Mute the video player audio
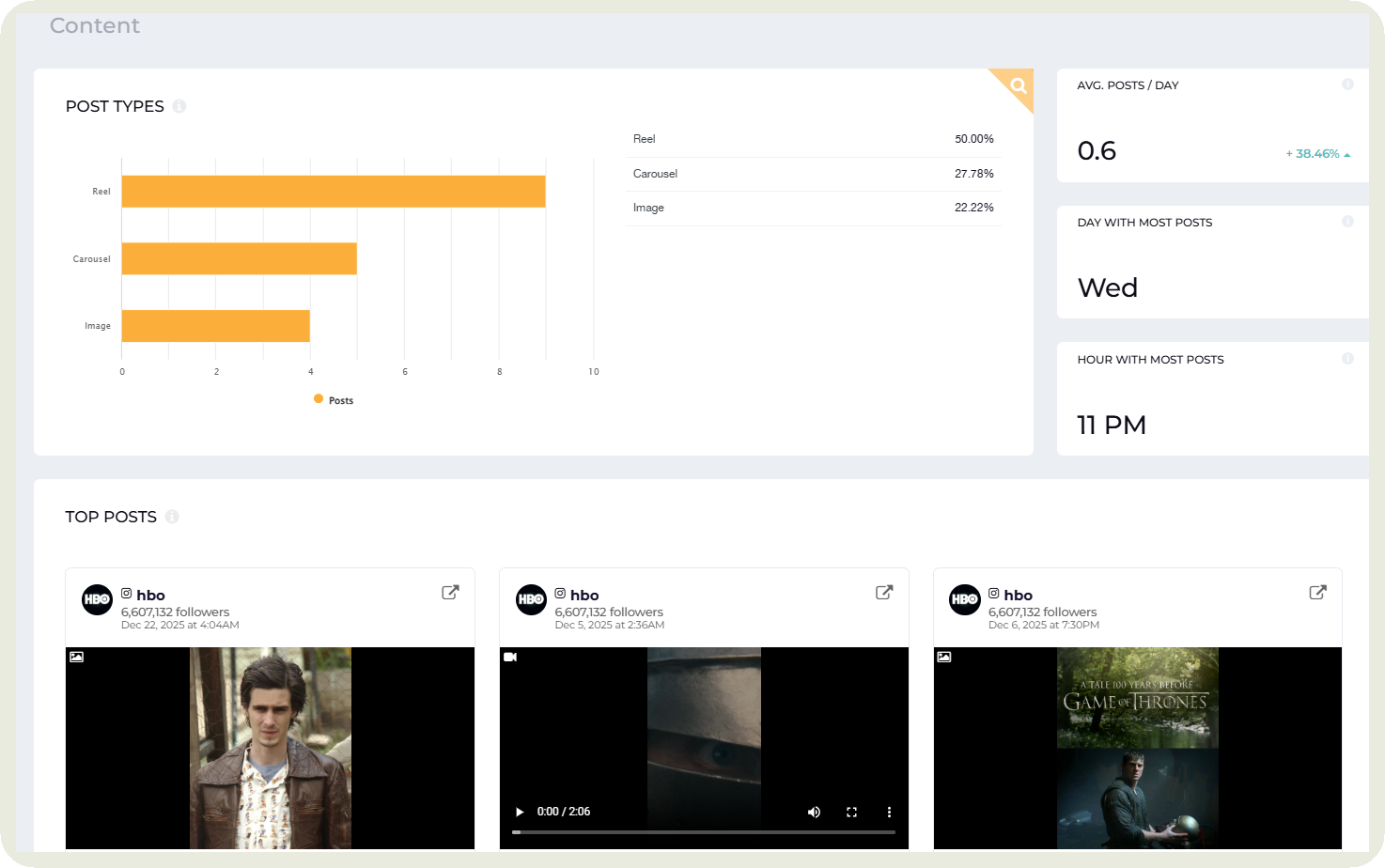1385x868 pixels. click(814, 812)
